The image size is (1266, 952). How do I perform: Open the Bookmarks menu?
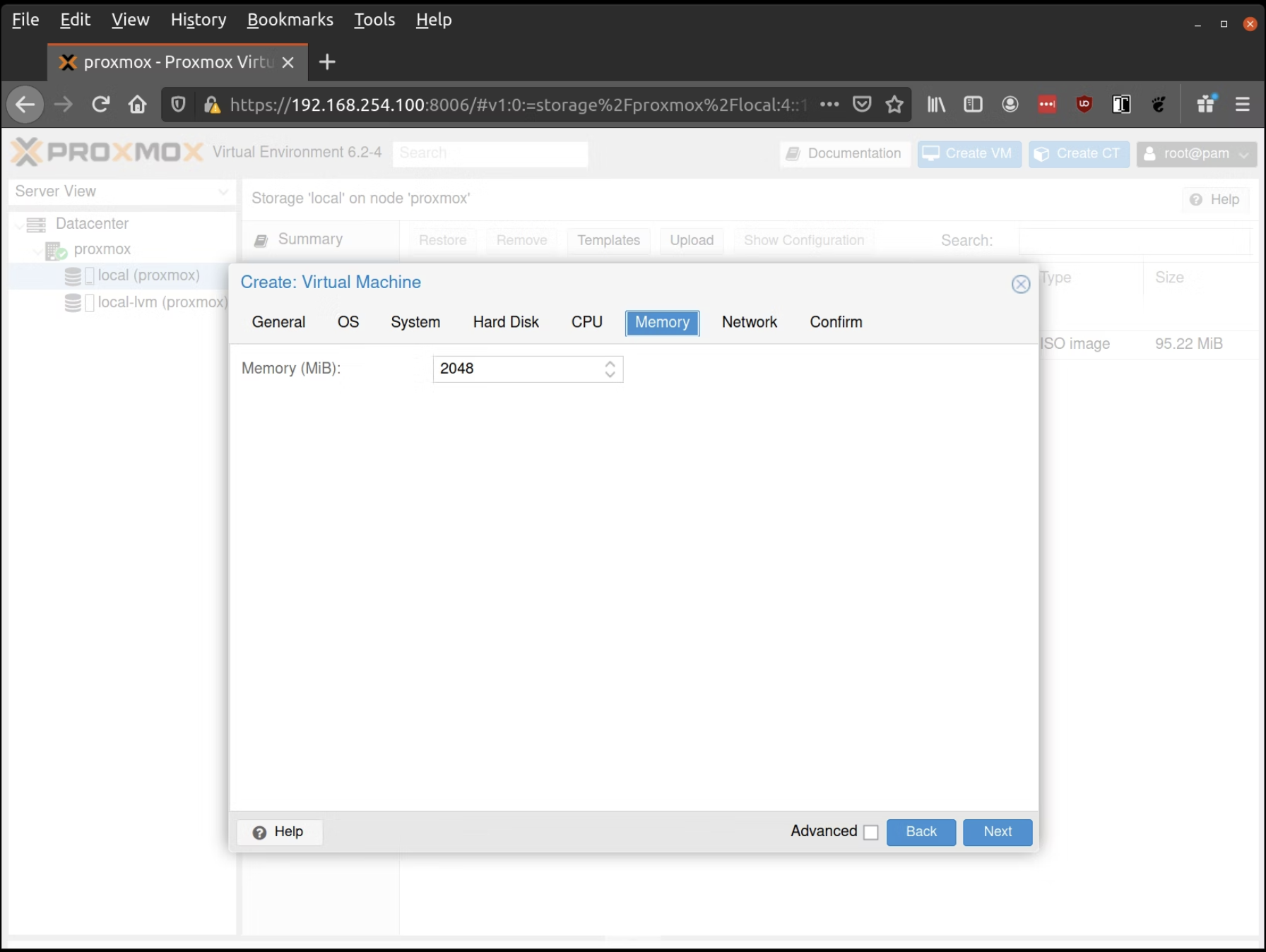coord(290,20)
